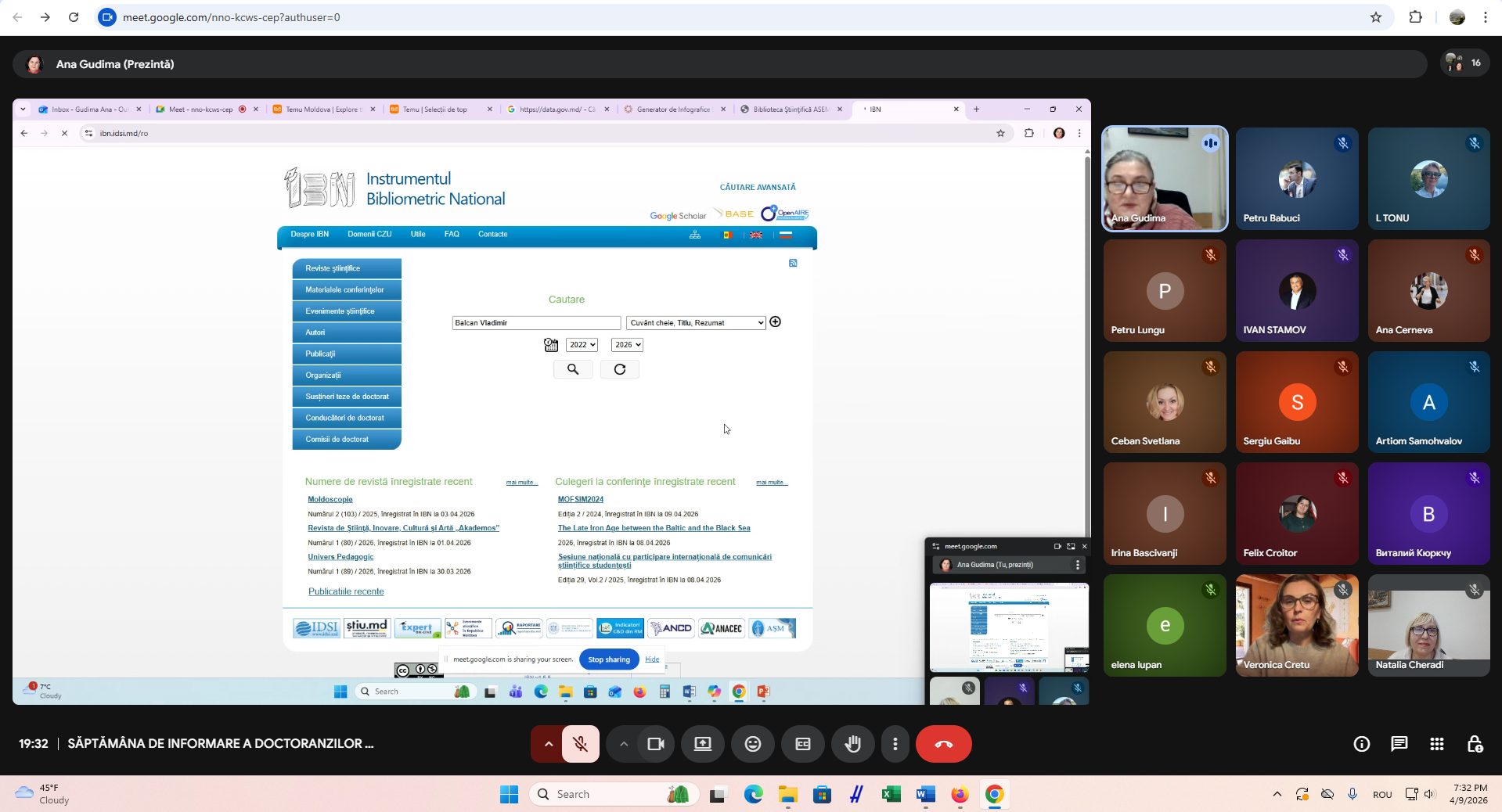Open more options three-dot menu

pos(895,744)
